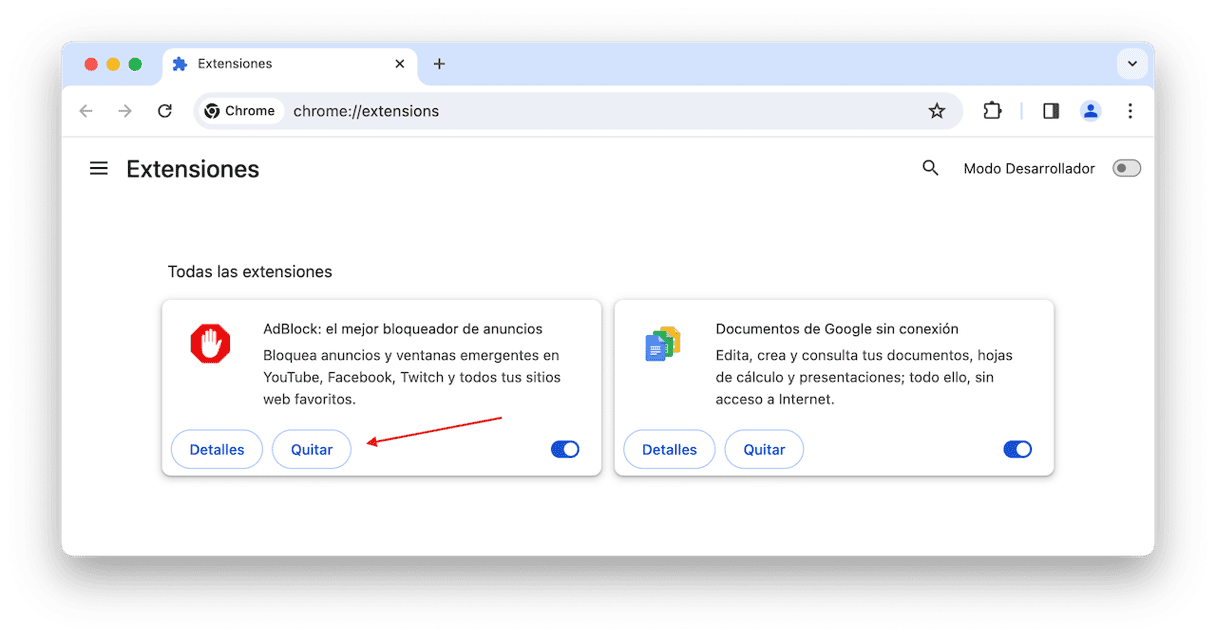1216x637 pixels.
Task: Click the browser forward arrow
Action: click(x=125, y=111)
